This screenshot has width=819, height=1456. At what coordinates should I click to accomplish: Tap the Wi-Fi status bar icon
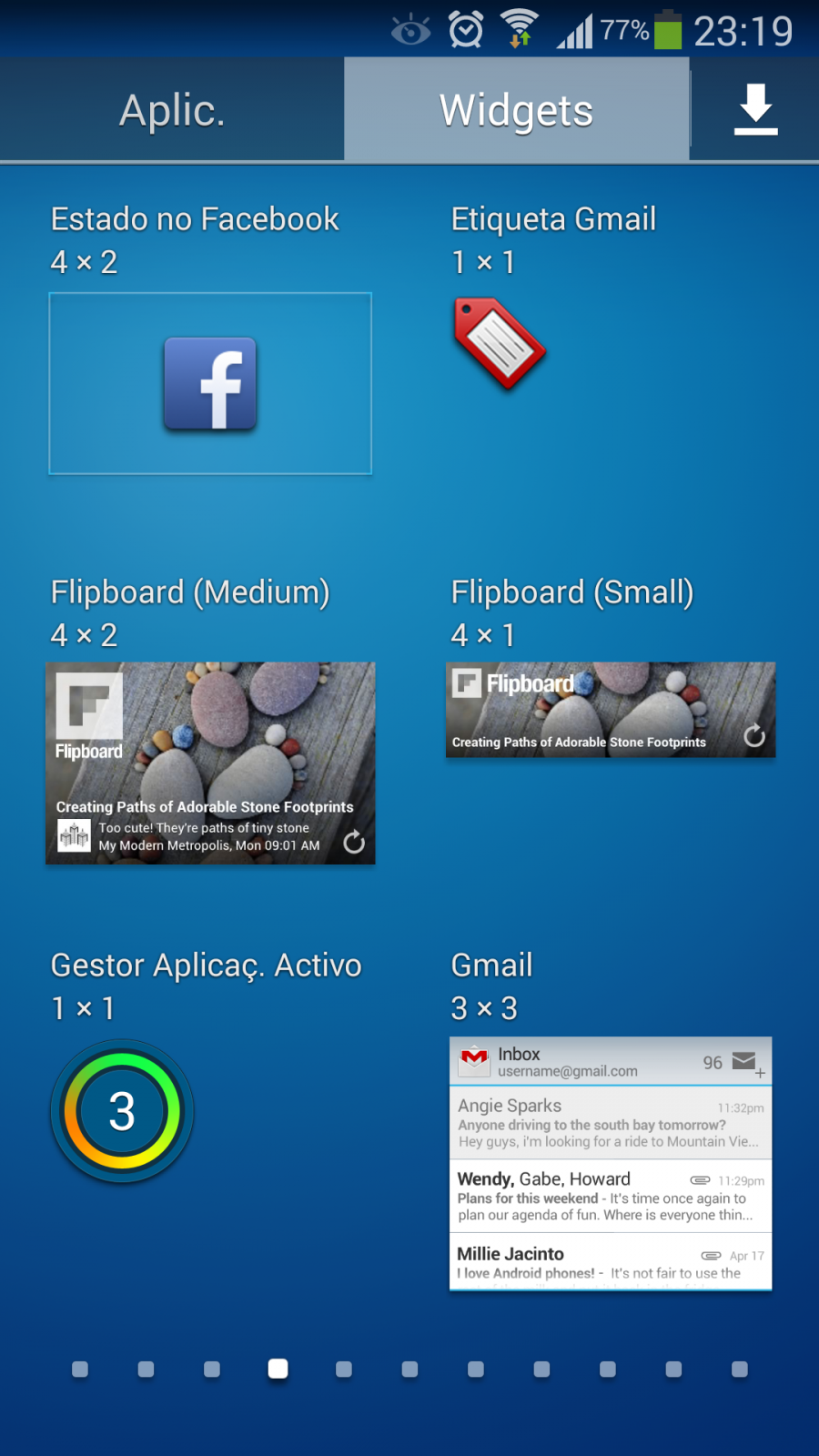pyautogui.click(x=520, y=28)
